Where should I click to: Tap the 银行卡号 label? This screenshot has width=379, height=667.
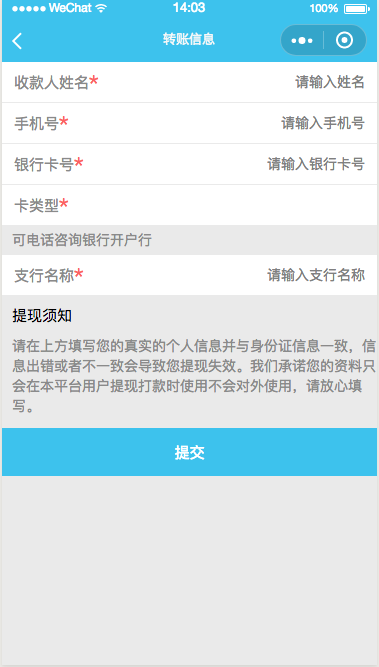(x=44, y=164)
